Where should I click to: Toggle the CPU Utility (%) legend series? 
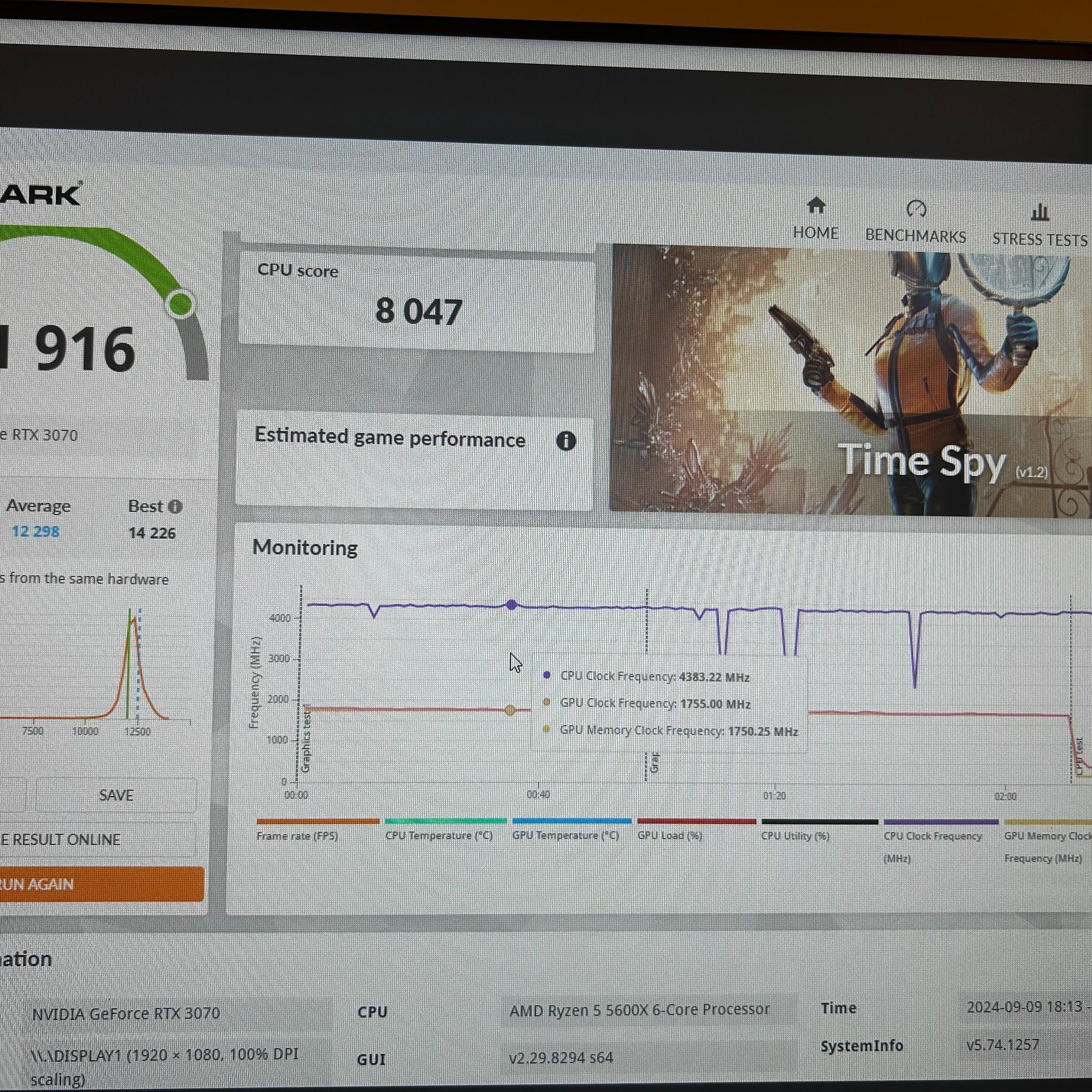click(x=820, y=830)
